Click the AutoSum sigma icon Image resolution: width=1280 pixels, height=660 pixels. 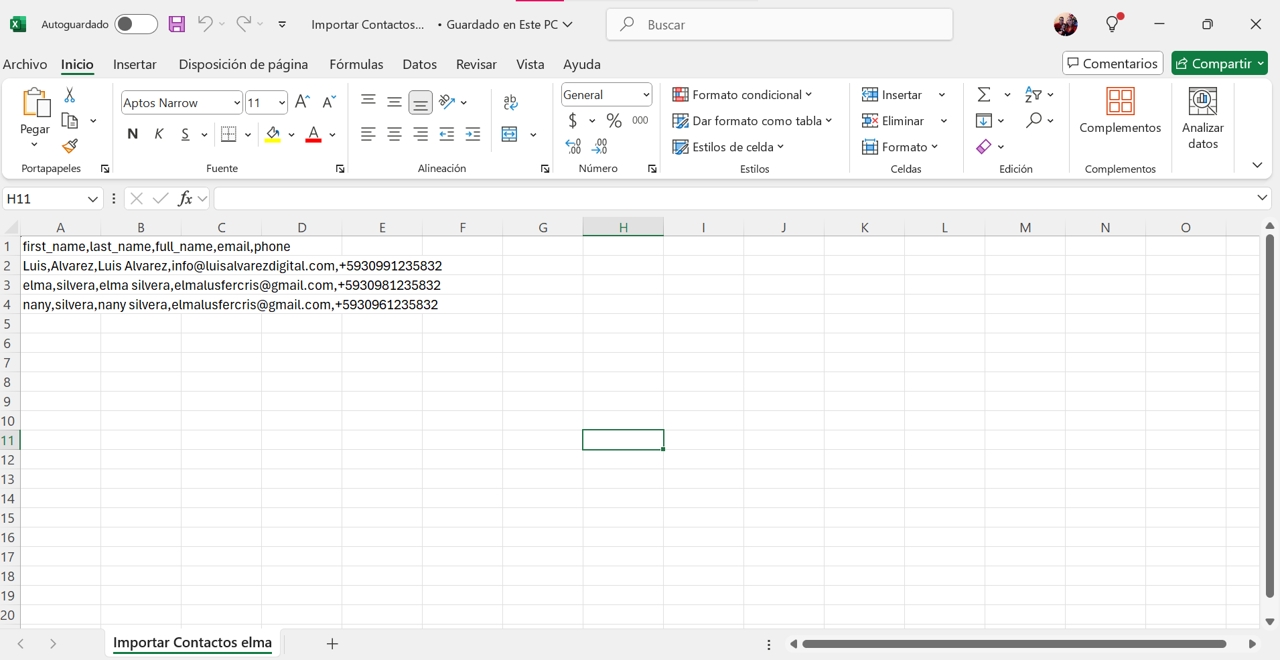tap(984, 95)
